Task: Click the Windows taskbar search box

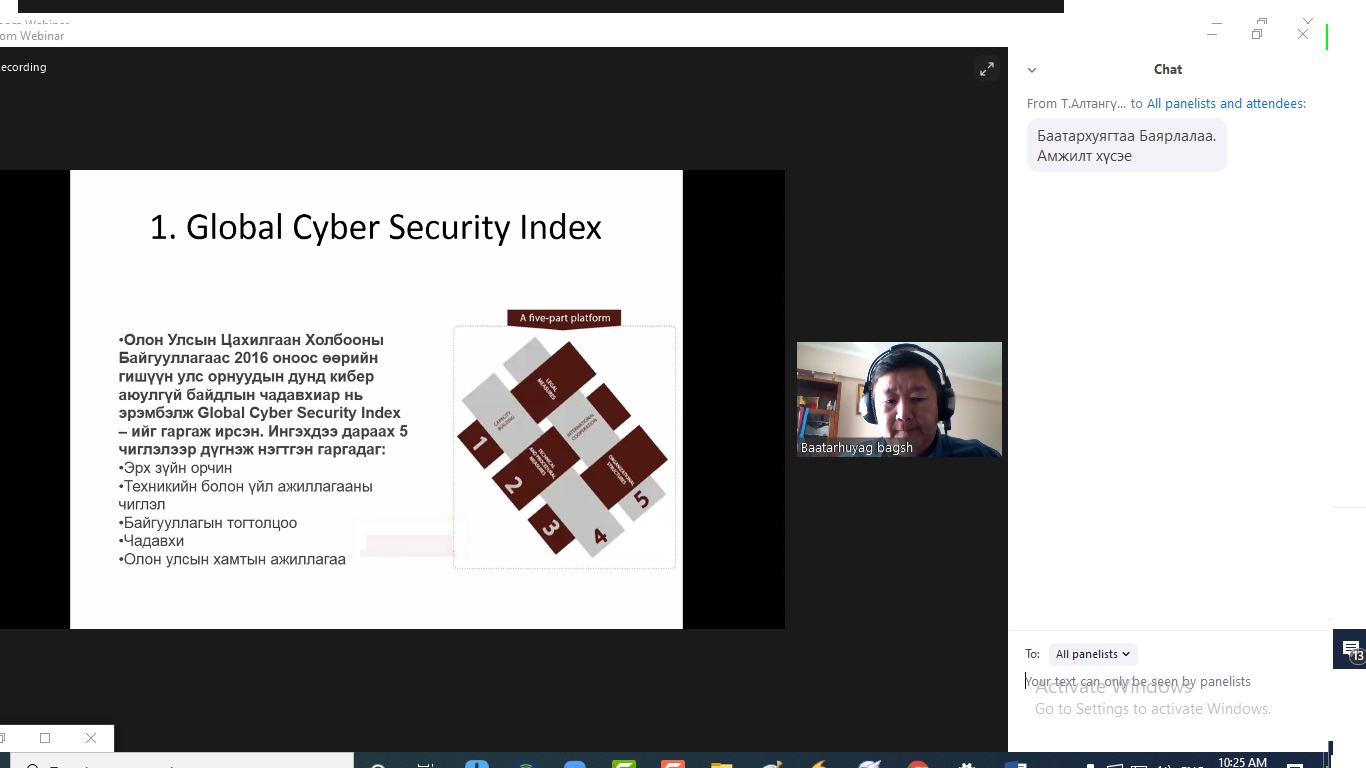Action: click(x=180, y=764)
